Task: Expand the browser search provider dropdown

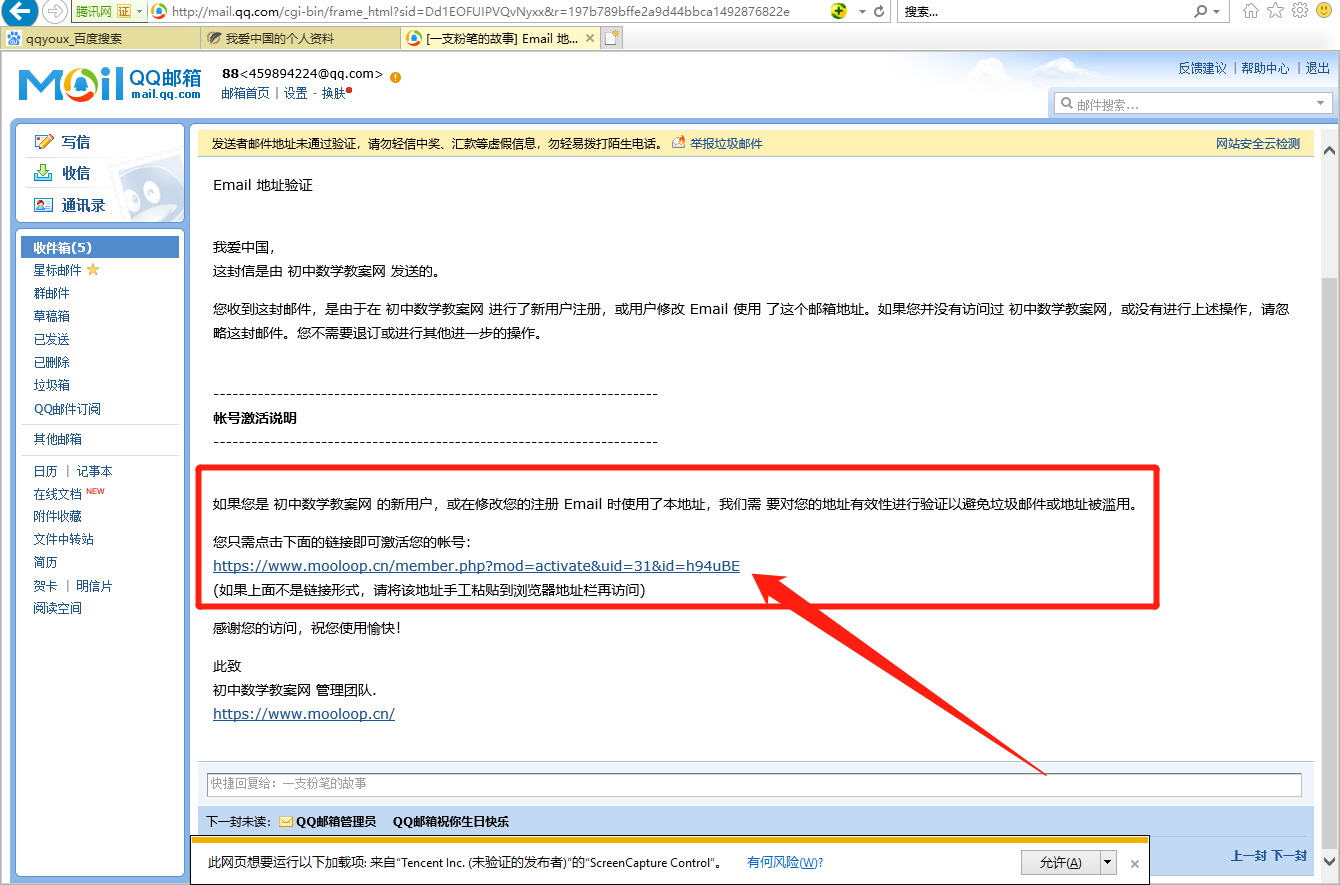Action: coord(1216,12)
